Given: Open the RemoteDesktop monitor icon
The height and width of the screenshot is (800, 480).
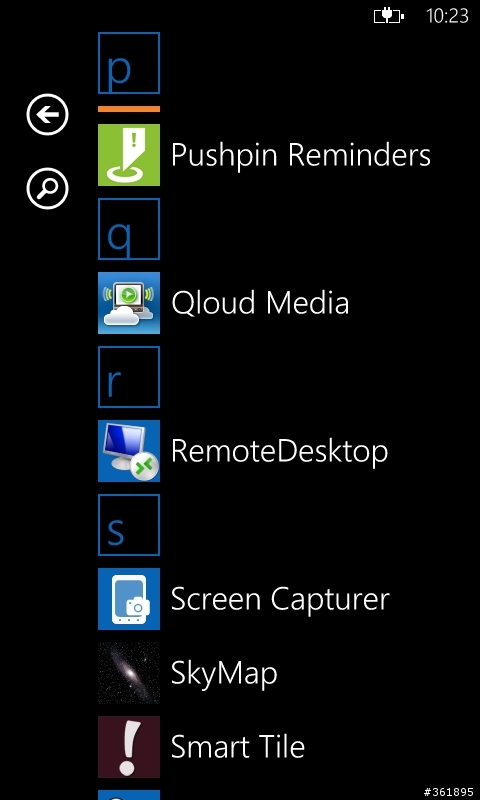Looking at the screenshot, I should [x=129, y=451].
